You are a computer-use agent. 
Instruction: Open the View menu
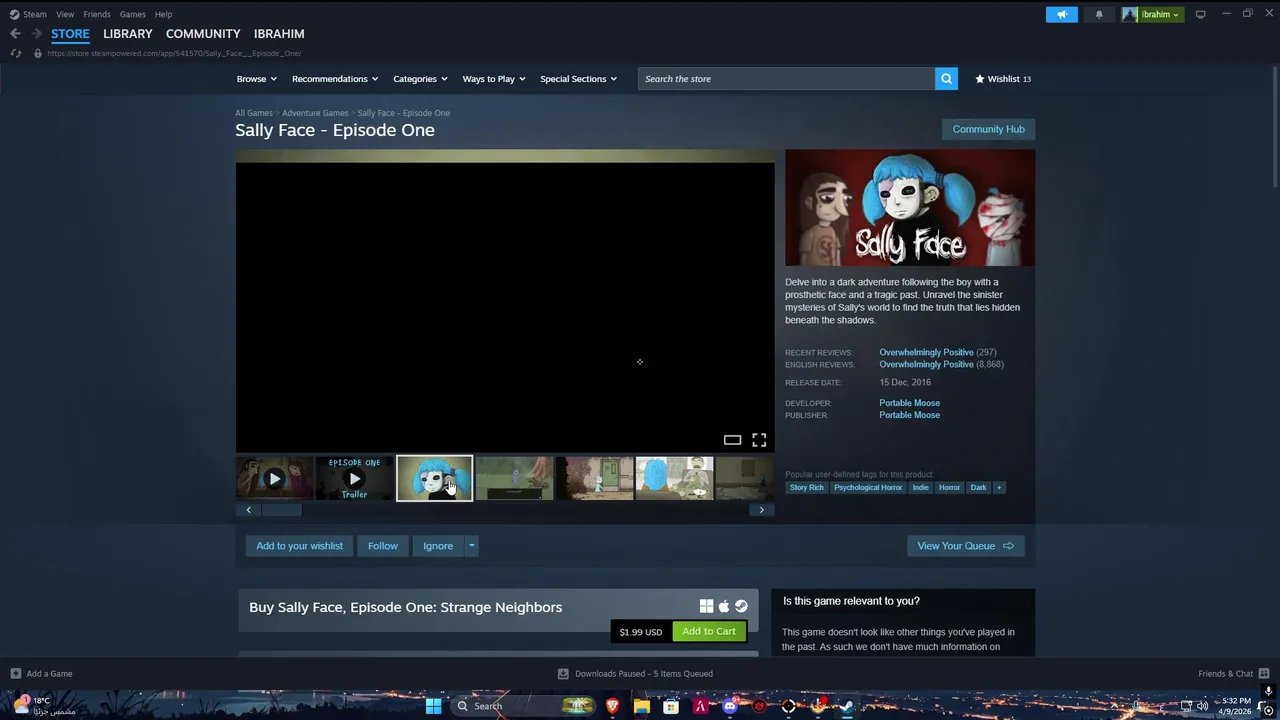(x=65, y=14)
